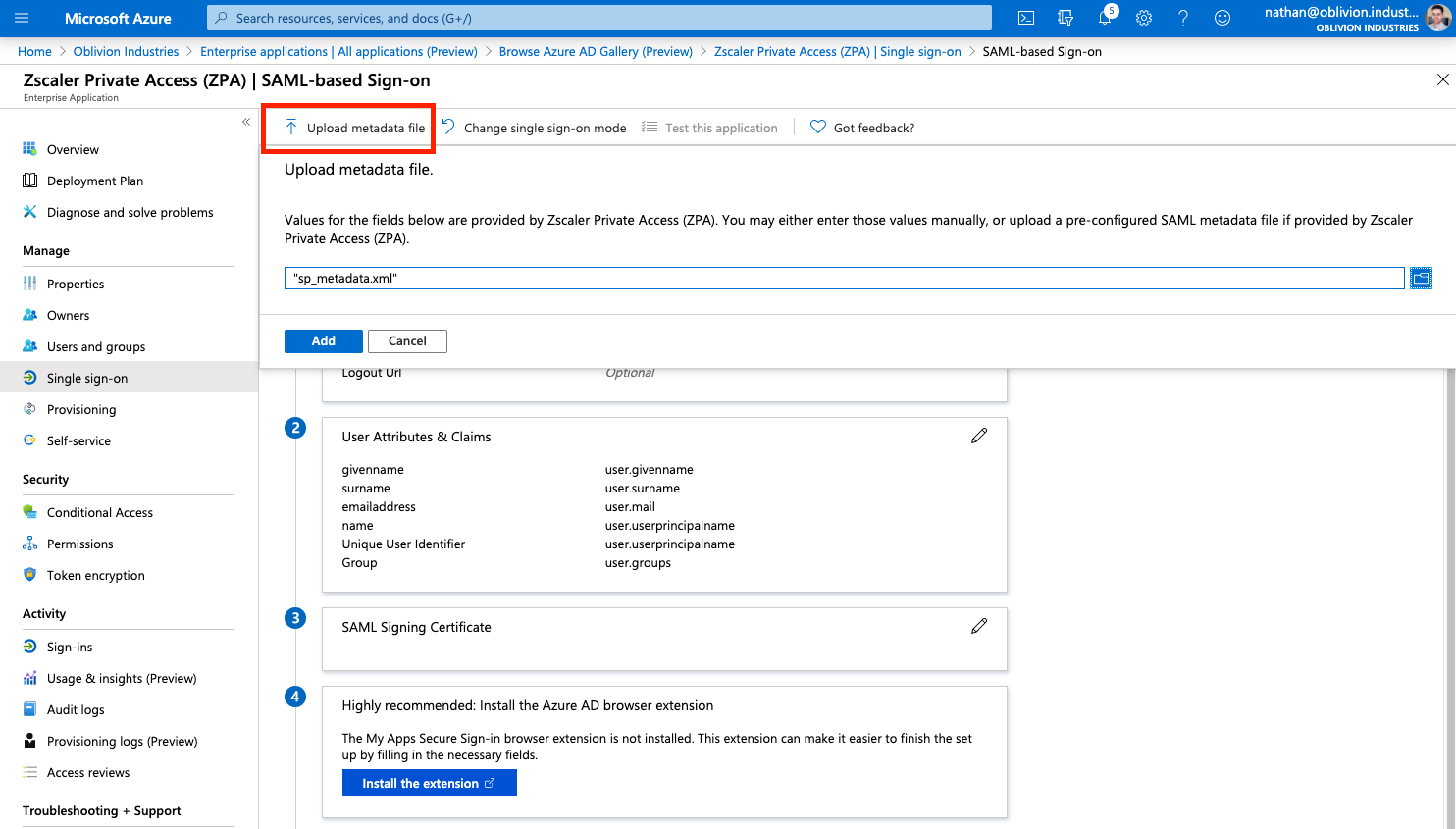Open portal settings gear

pyautogui.click(x=1144, y=18)
